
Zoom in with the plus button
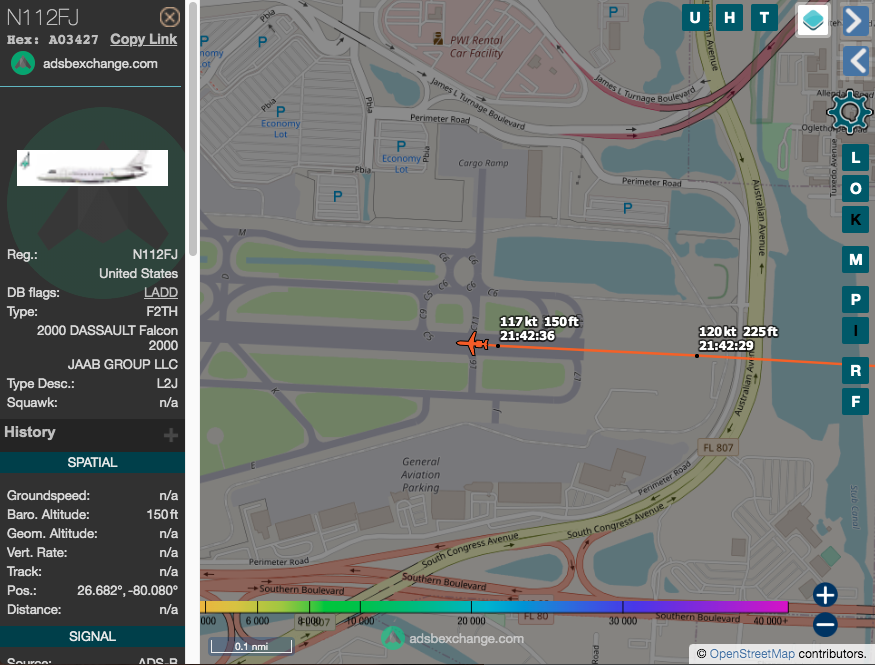(x=825, y=595)
